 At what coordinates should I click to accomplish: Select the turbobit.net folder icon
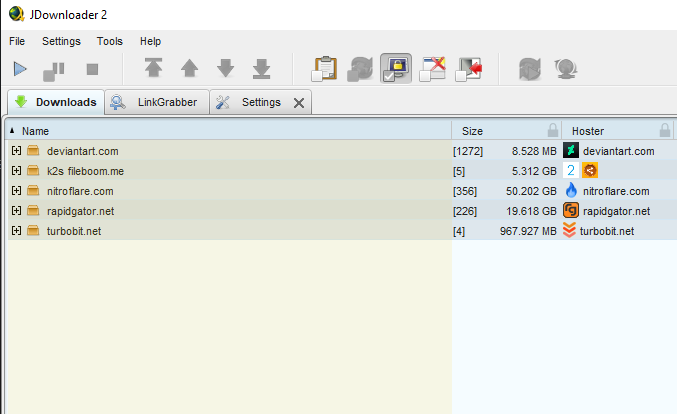[33, 231]
